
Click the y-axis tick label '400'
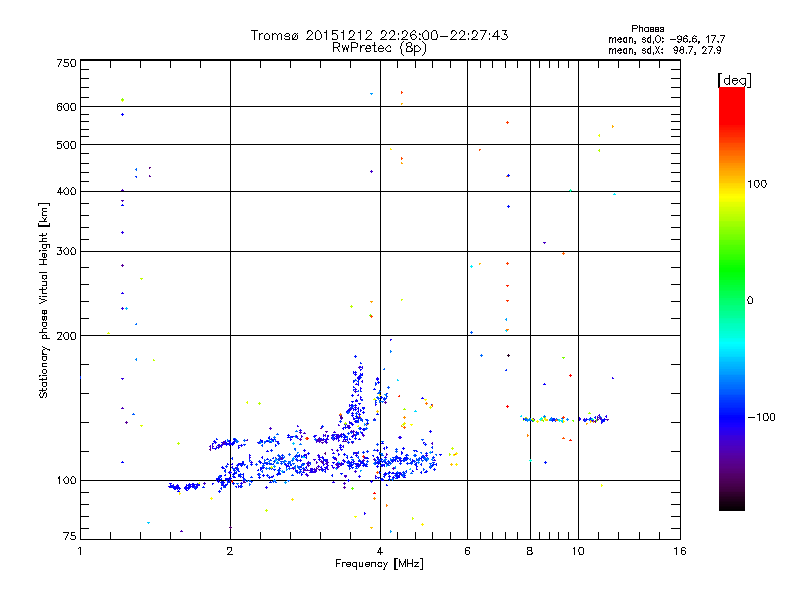(x=66, y=192)
